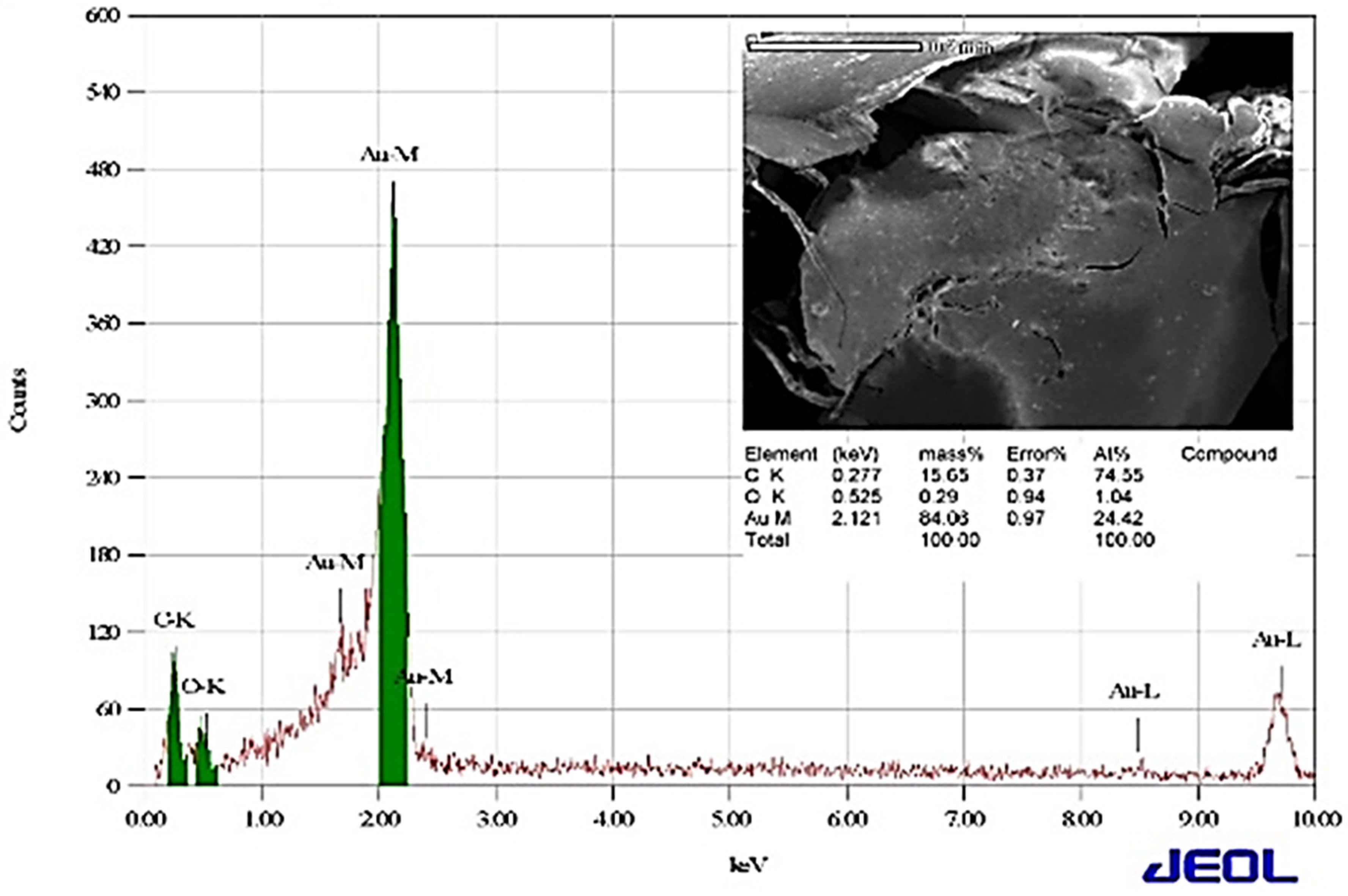Image resolution: width=1348 pixels, height=896 pixels.
Task: Click the 'Total' row label
Action: click(767, 539)
